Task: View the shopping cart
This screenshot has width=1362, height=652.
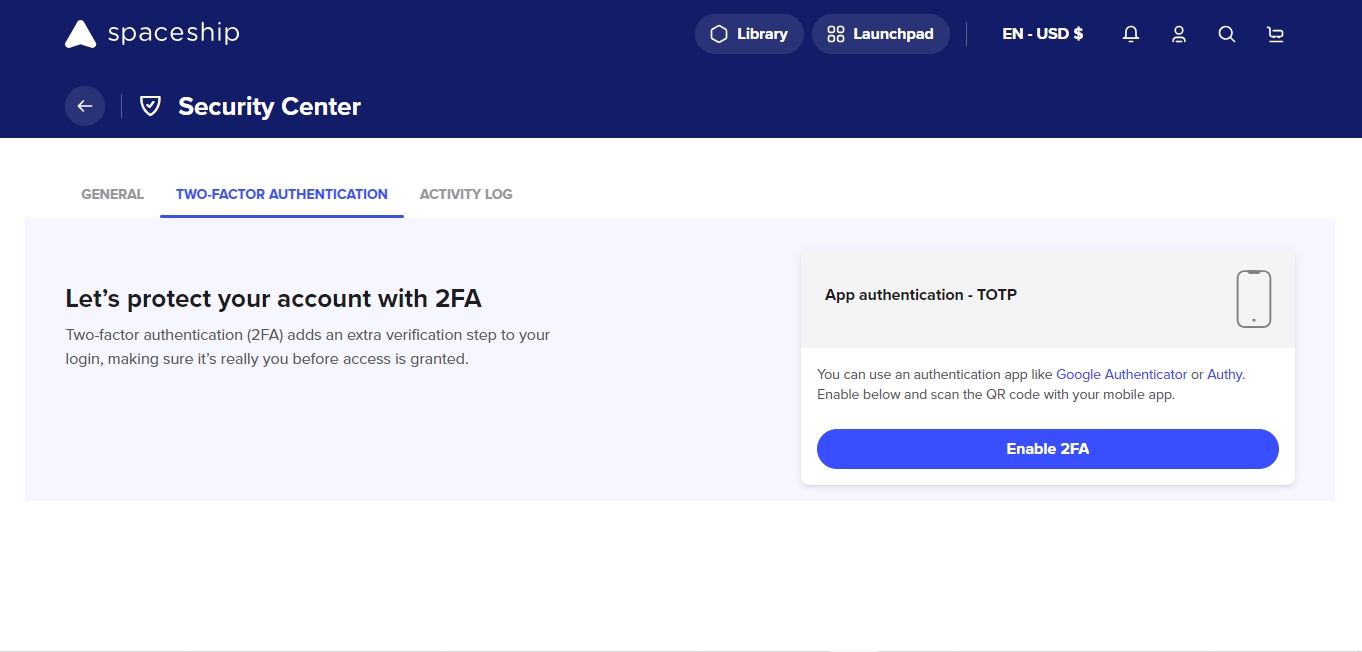Action: point(1275,34)
